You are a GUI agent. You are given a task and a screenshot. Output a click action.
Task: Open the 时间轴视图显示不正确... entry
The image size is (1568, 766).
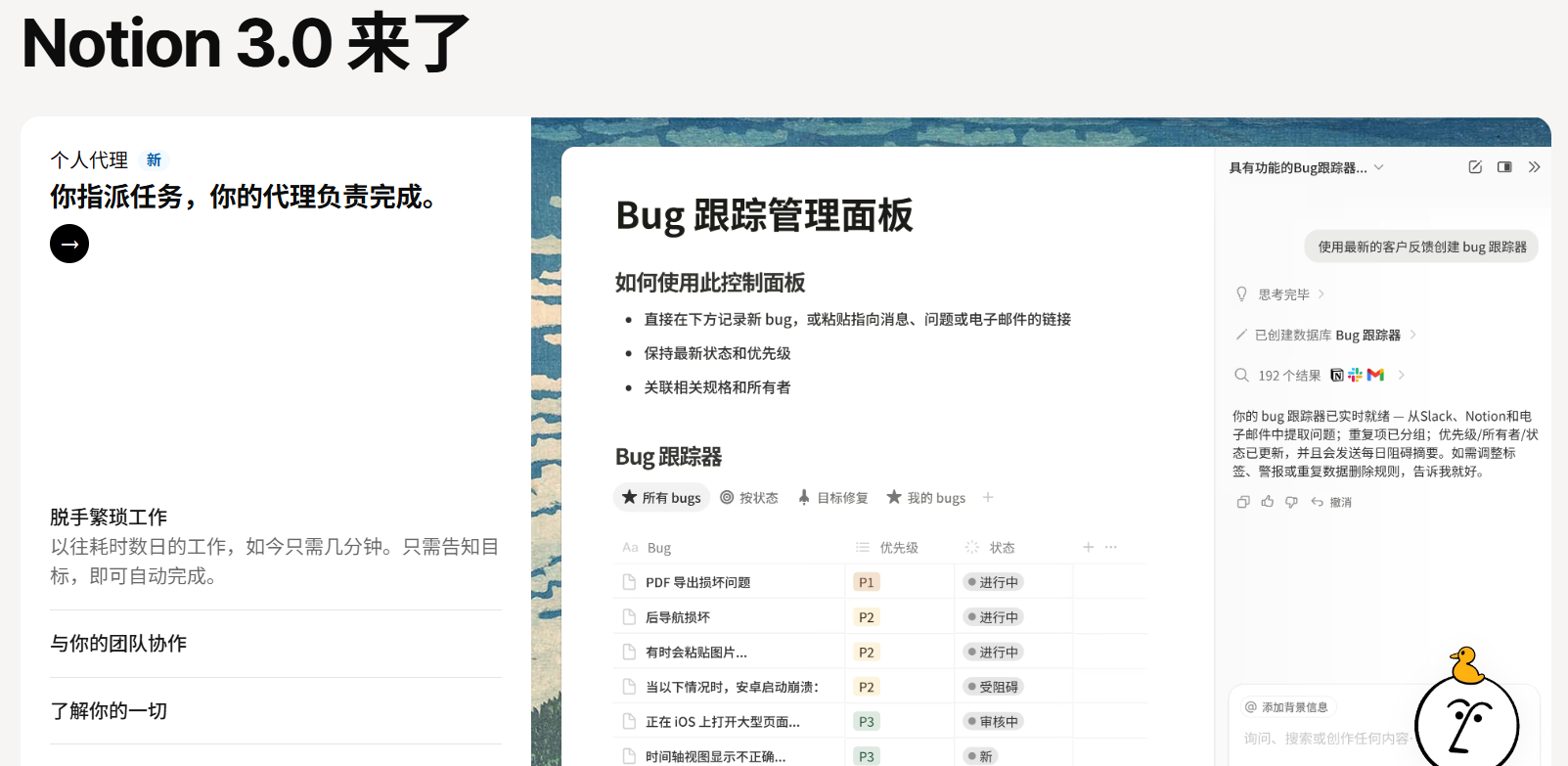coord(716,756)
